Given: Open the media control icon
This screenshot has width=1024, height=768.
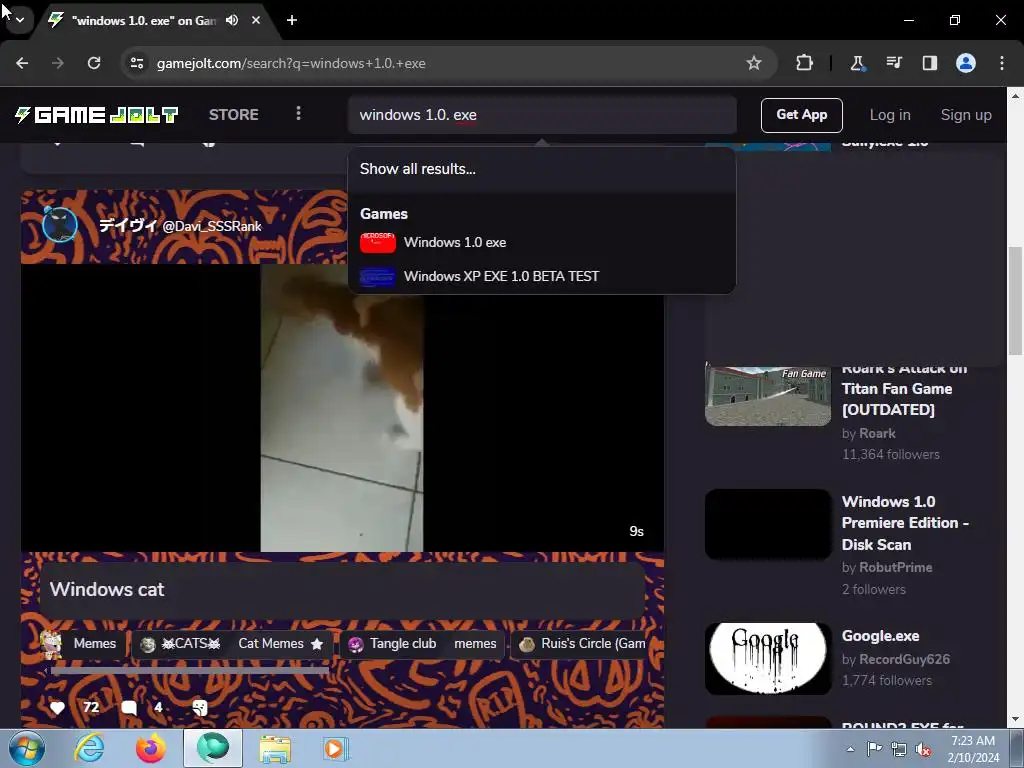Looking at the screenshot, I should pos(893,63).
